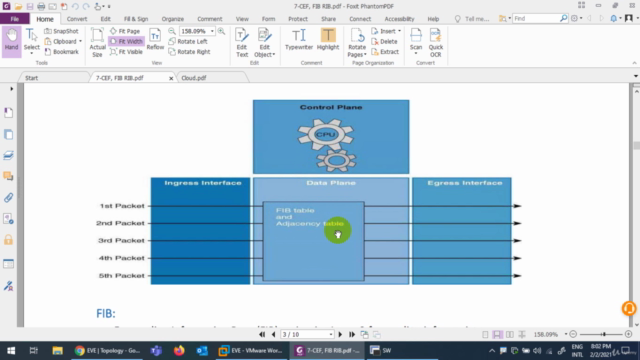Open the Comments panel in sidebar
Image resolution: width=640 pixels, height=360 pixels.
tap(8, 176)
